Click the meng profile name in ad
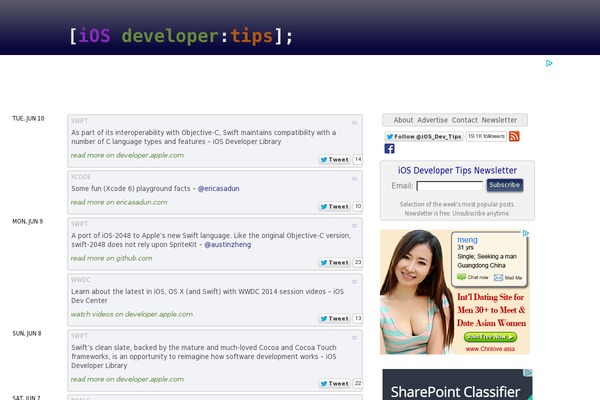This screenshot has width=600, height=400. coord(467,240)
